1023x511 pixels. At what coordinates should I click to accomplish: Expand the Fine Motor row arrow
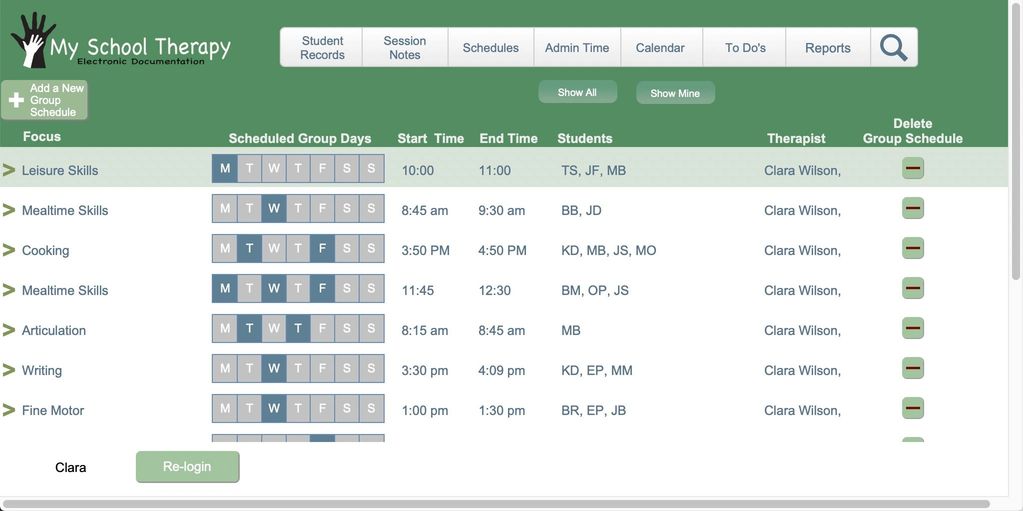click(x=9, y=410)
